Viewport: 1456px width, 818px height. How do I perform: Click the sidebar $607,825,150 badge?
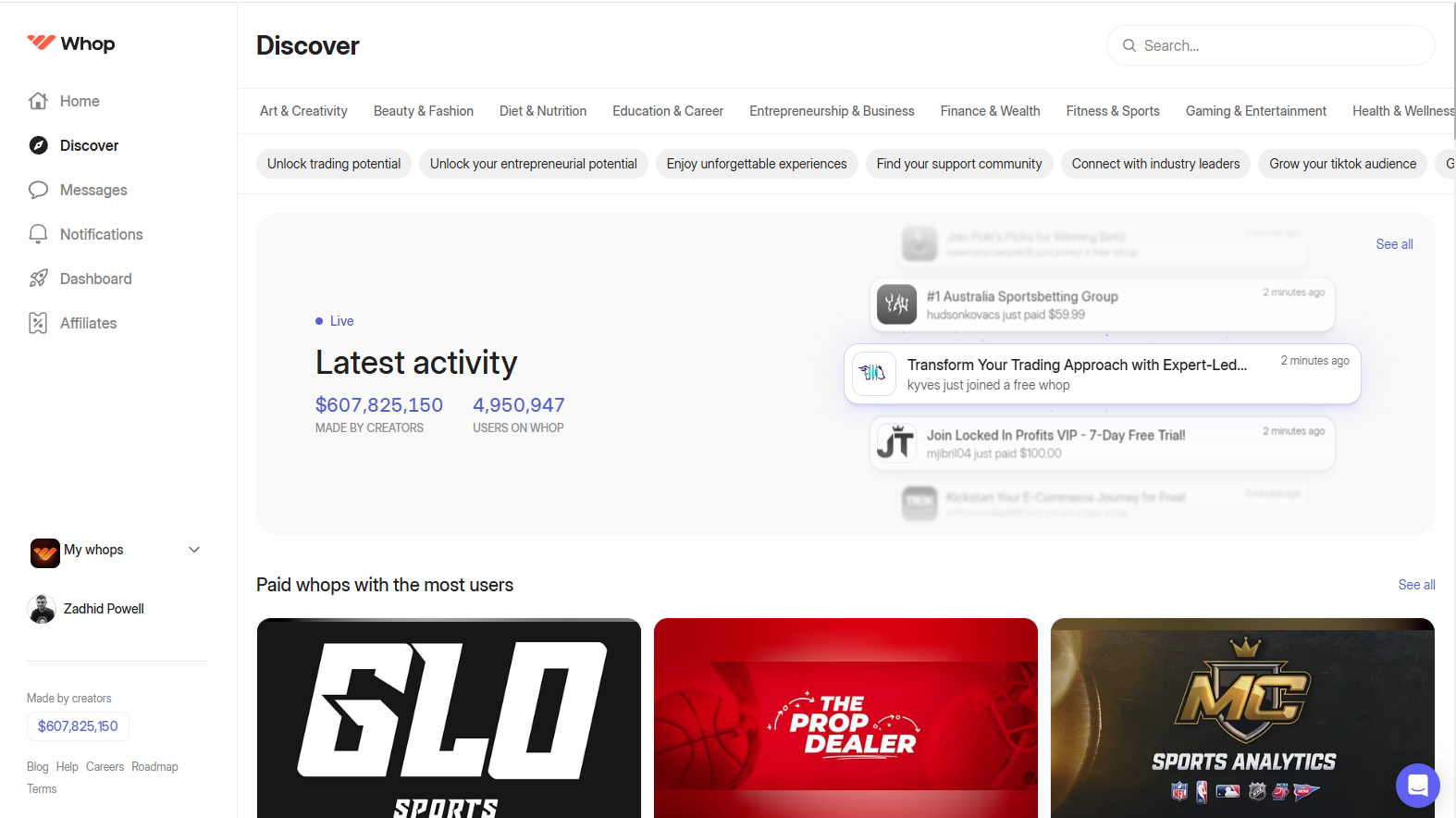click(x=78, y=726)
